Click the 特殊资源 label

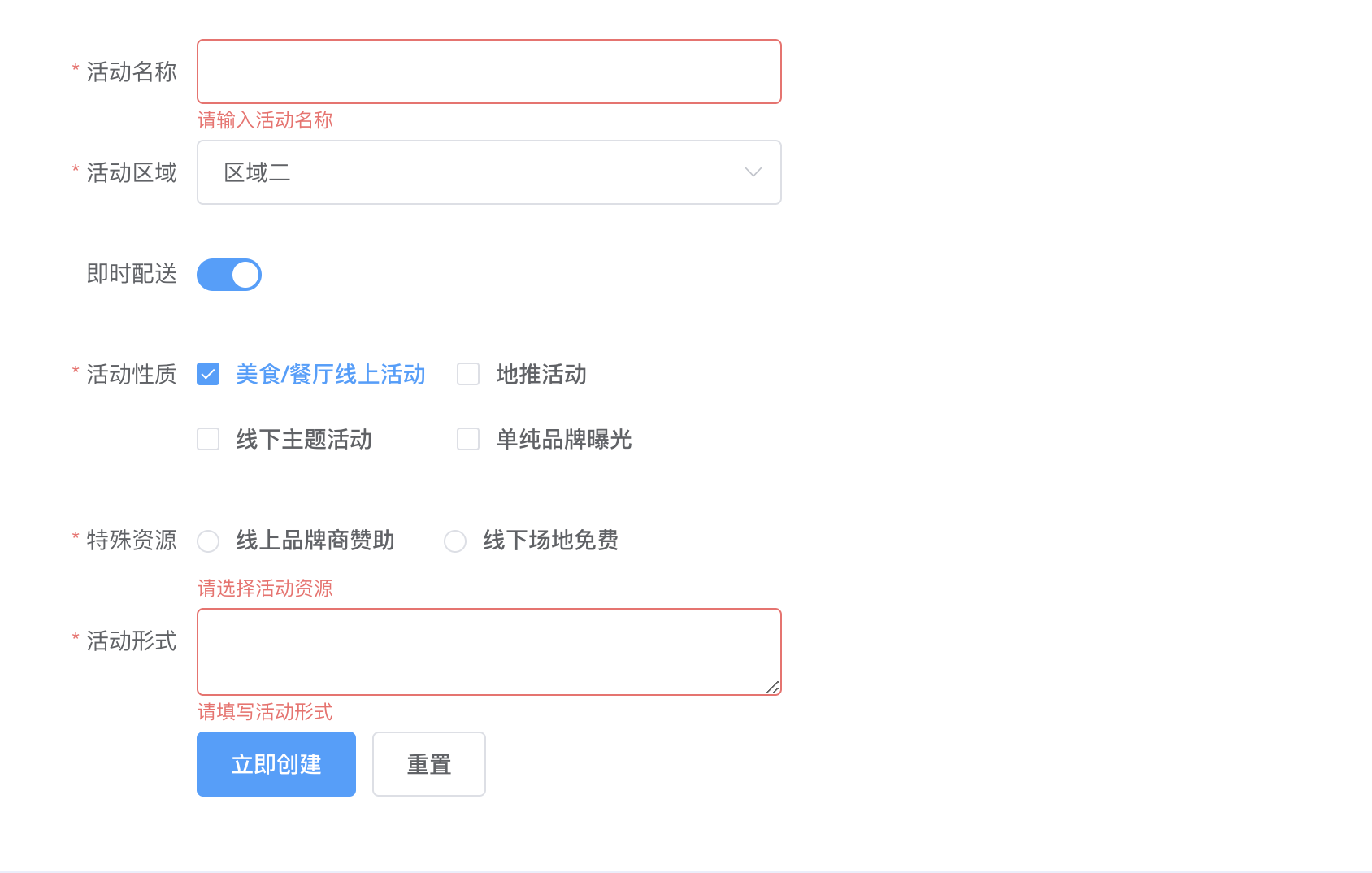click(132, 540)
